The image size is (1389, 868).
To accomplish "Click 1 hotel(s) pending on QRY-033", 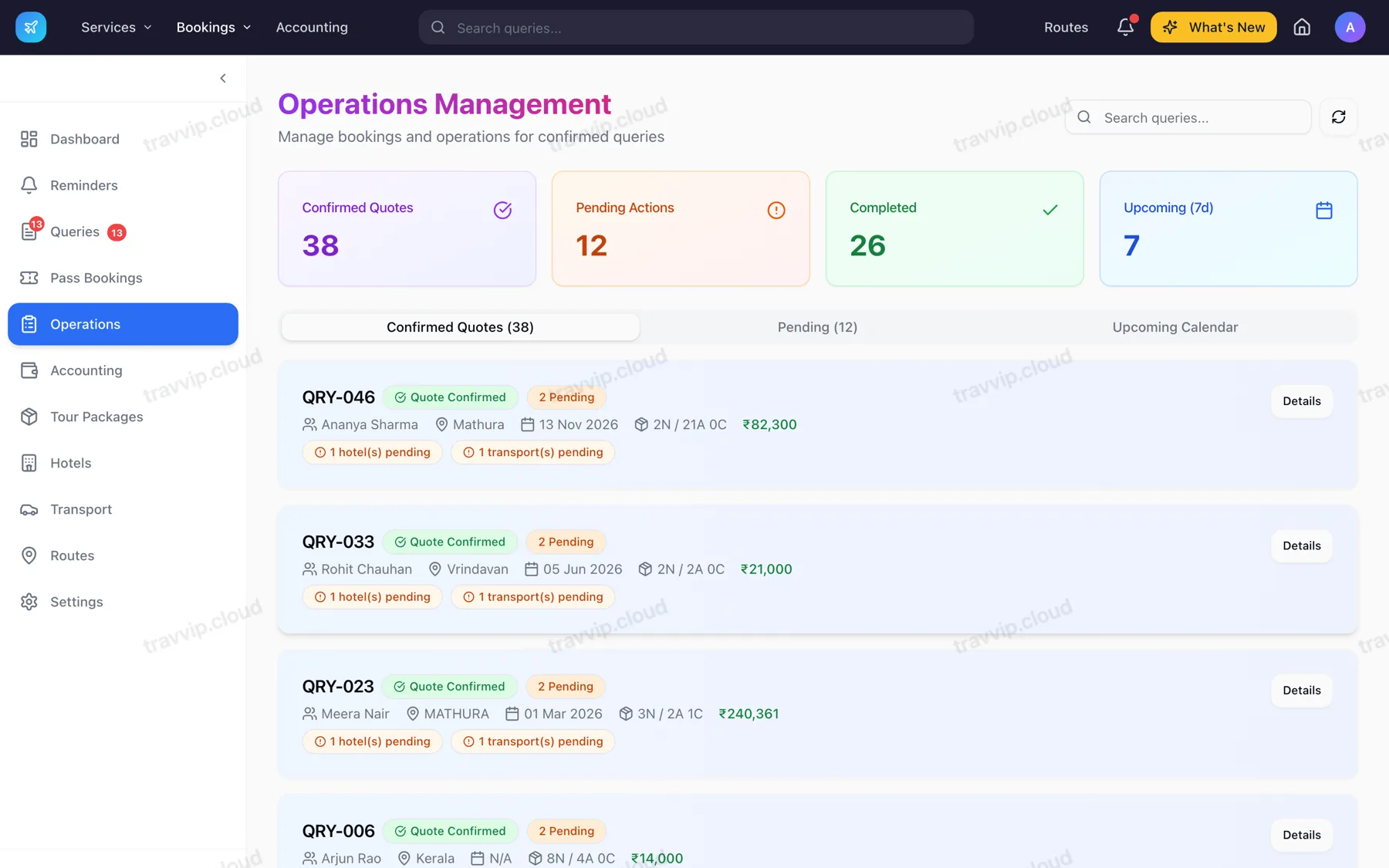I will pos(372,597).
